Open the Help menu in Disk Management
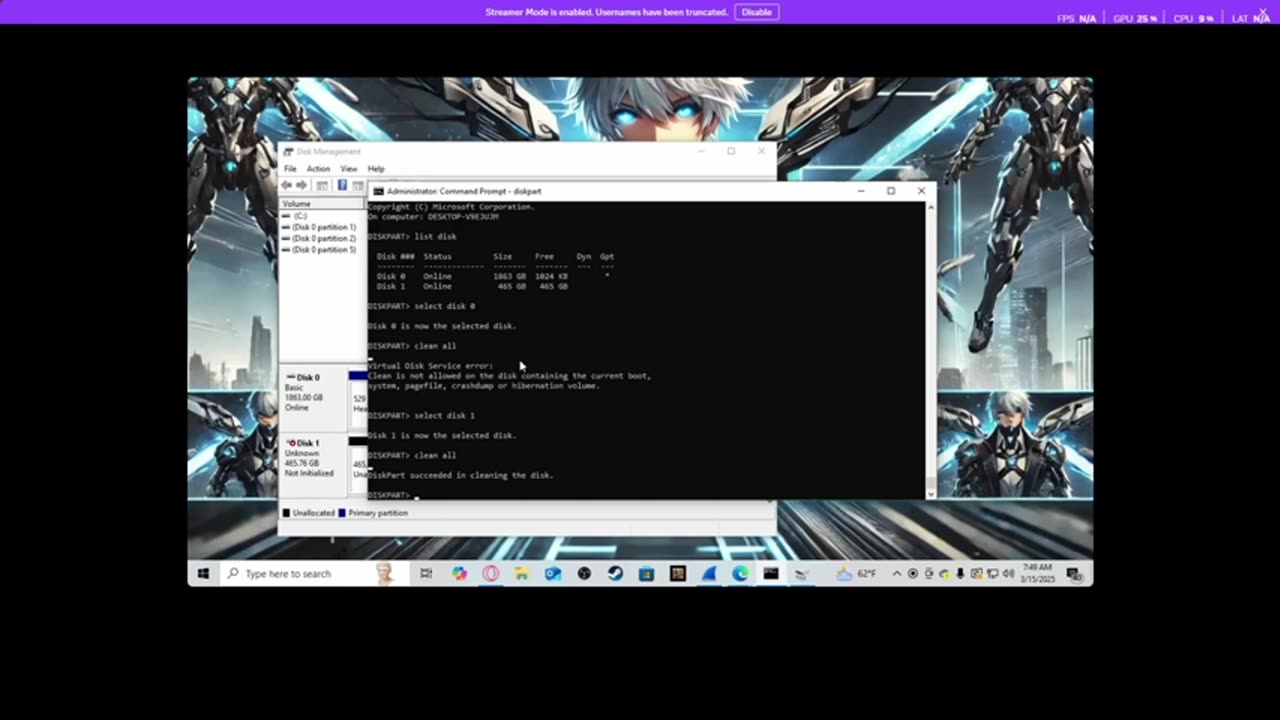Image resolution: width=1280 pixels, height=720 pixels. click(376, 169)
